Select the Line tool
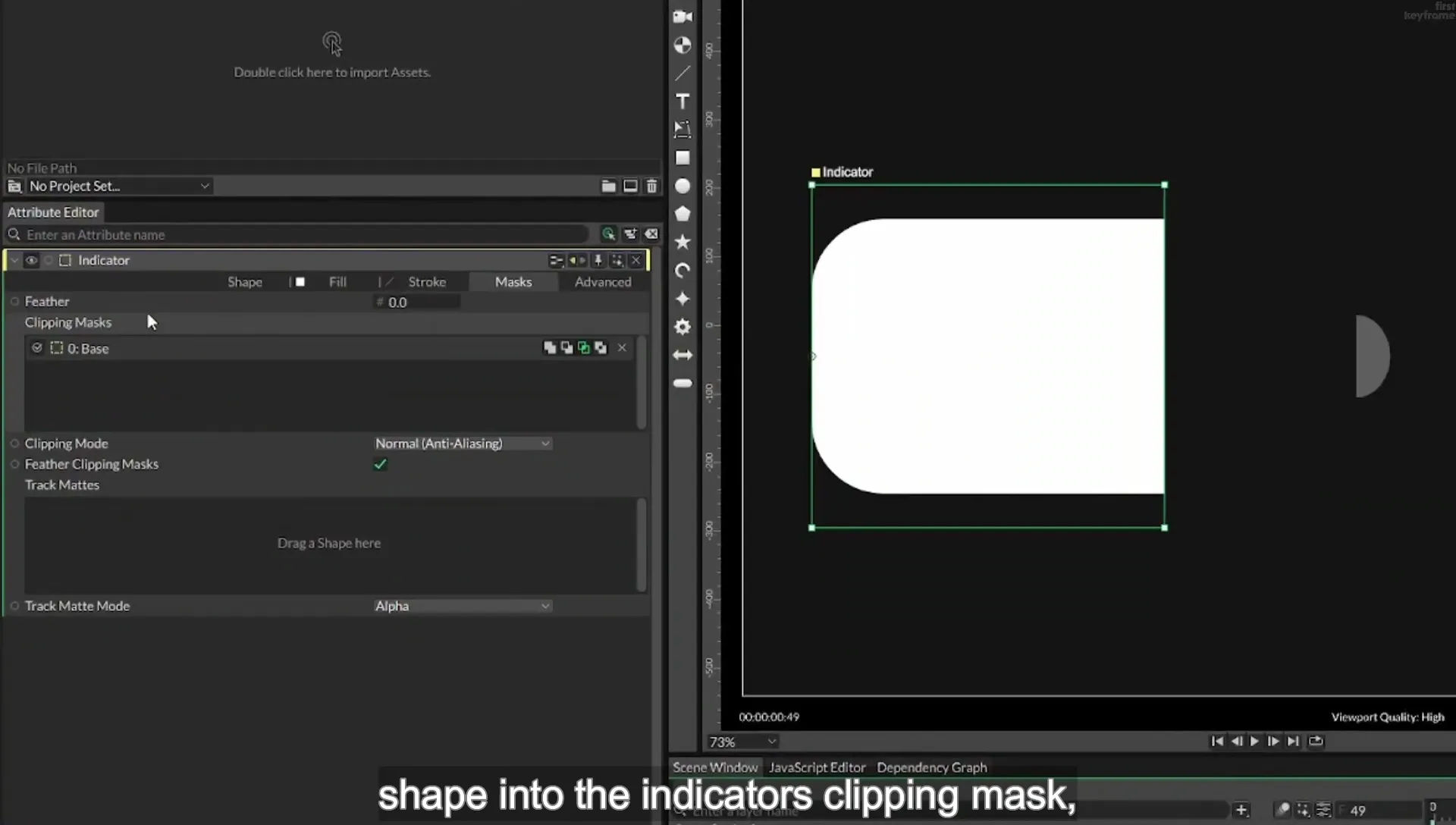This screenshot has width=1456, height=825. [682, 74]
